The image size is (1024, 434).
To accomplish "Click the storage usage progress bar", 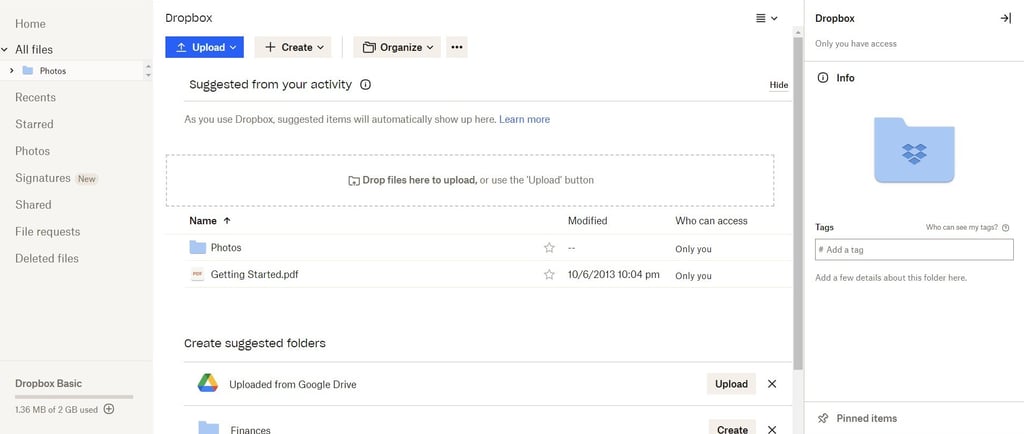I will pyautogui.click(x=74, y=396).
